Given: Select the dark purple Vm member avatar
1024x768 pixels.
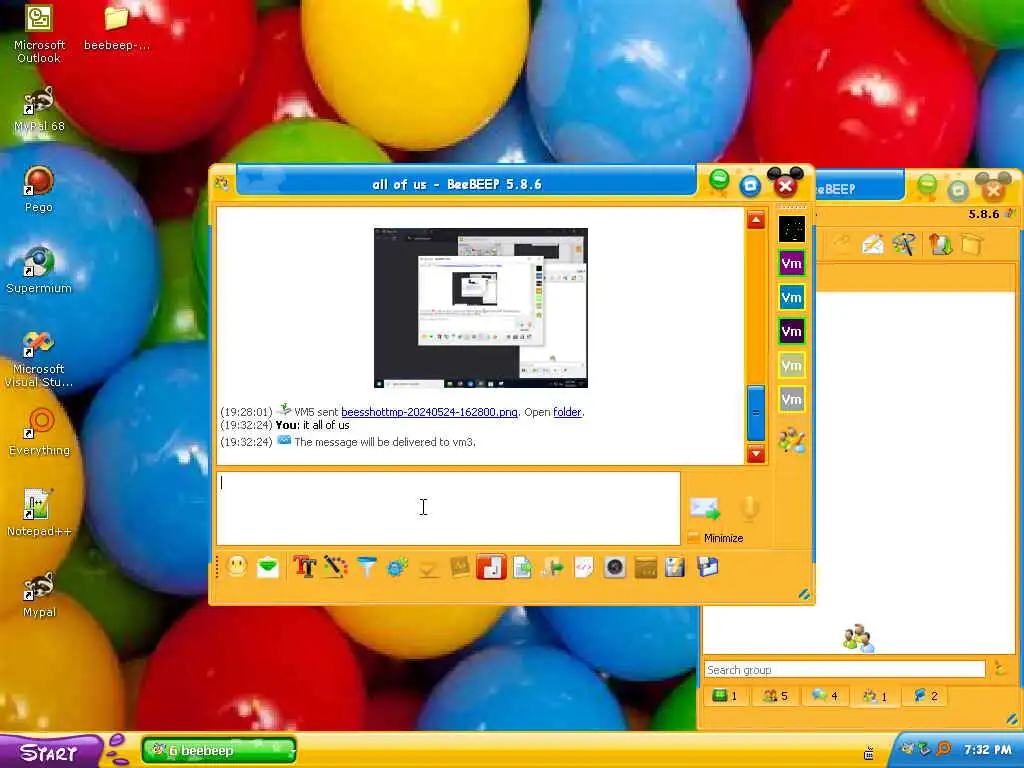Looking at the screenshot, I should [792, 331].
